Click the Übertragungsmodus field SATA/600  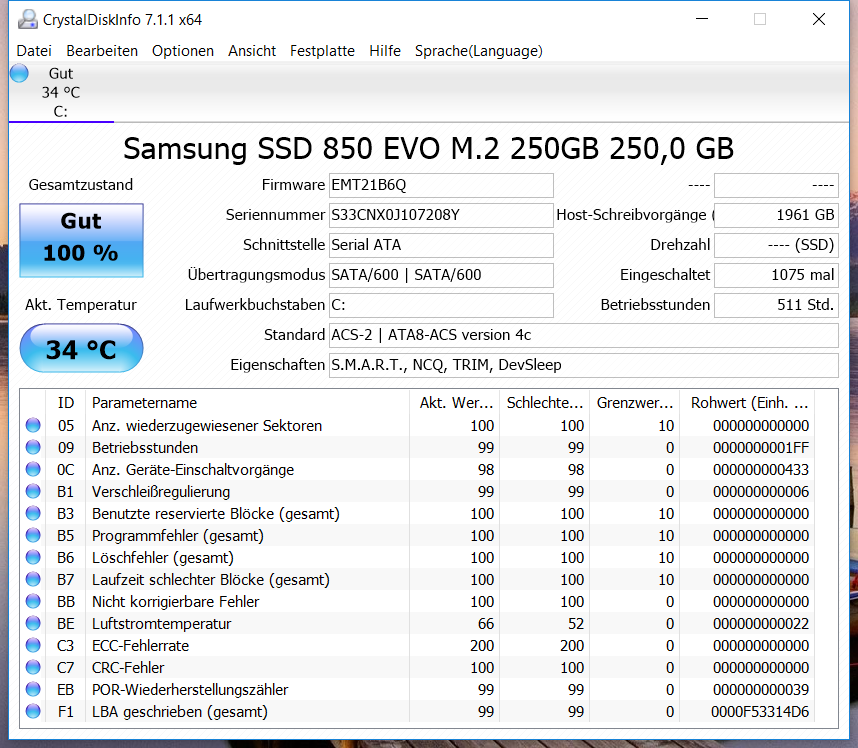[x=441, y=275]
